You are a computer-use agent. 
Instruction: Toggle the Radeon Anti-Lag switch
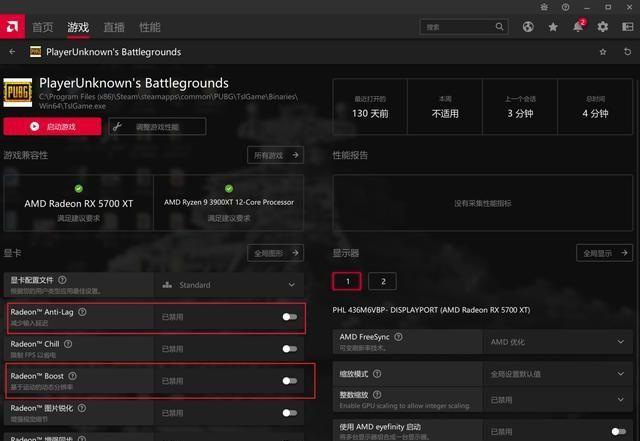pos(289,317)
